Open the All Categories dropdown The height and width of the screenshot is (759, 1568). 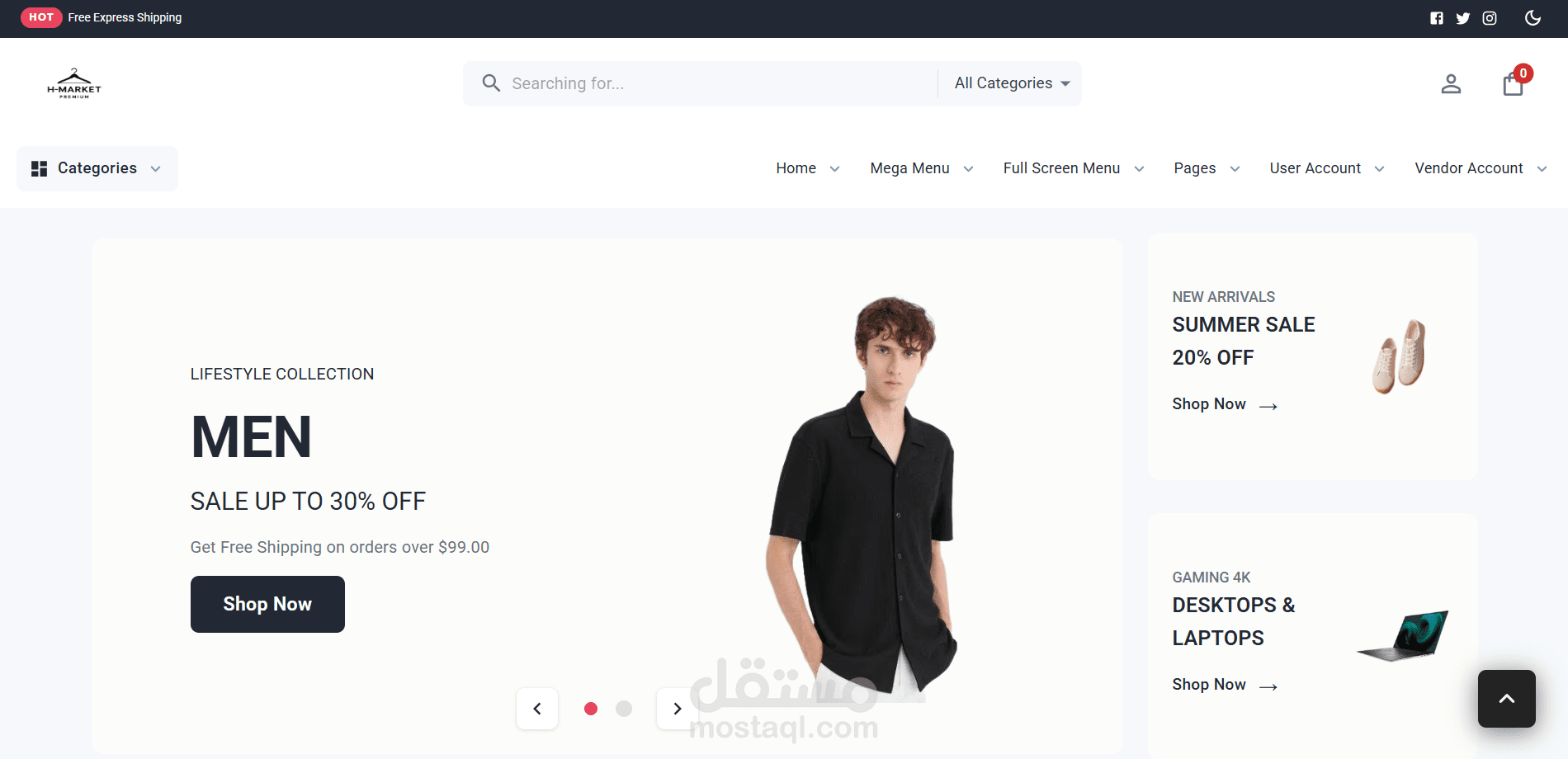[x=1012, y=83]
